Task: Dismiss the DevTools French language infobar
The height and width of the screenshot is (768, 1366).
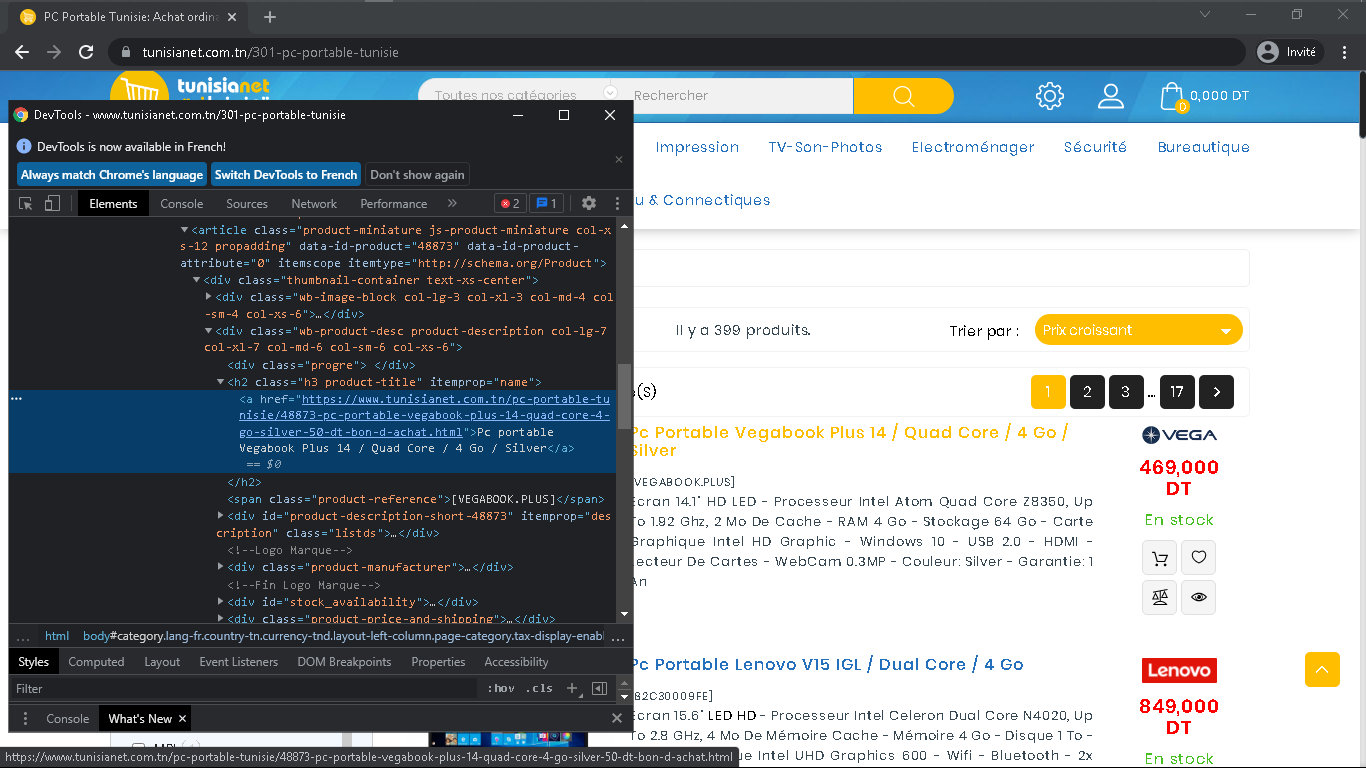Action: click(618, 160)
